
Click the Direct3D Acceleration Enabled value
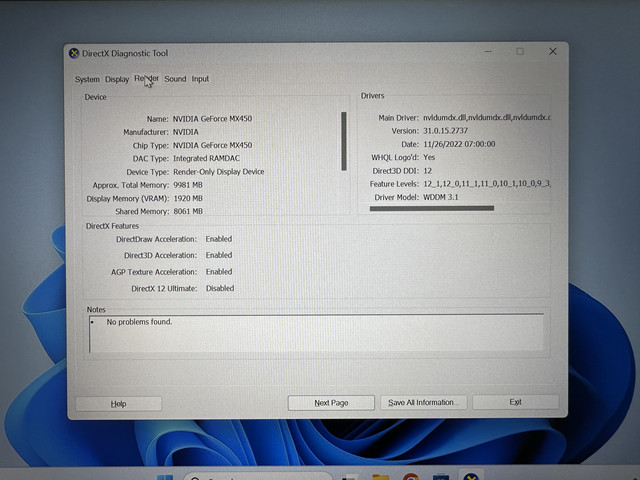coord(219,255)
